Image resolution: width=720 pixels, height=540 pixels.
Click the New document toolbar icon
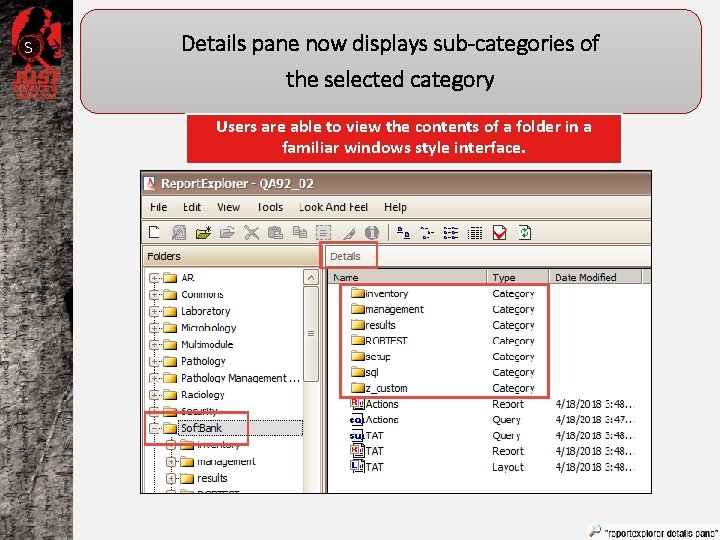[x=154, y=232]
